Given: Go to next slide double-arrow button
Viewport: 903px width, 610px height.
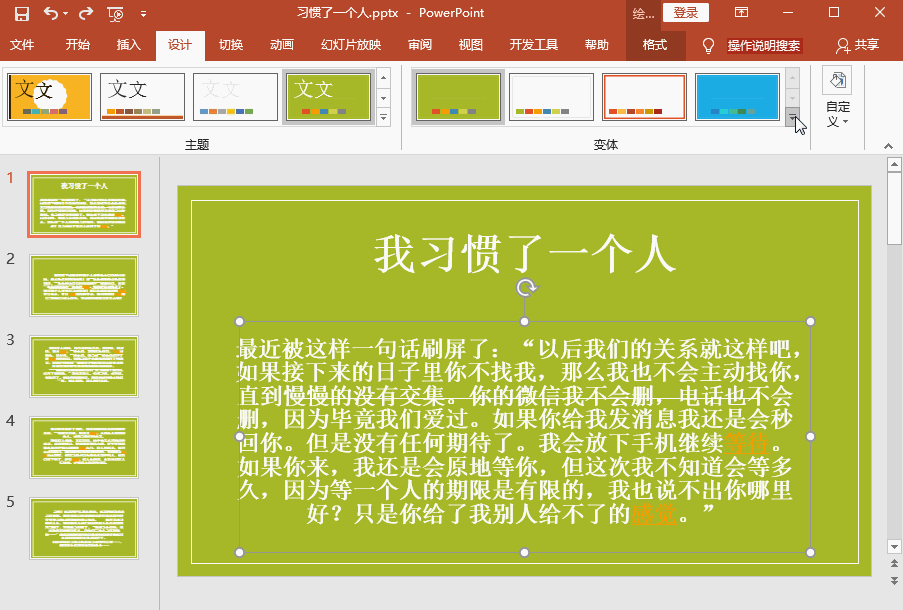Looking at the screenshot, I should (x=894, y=581).
